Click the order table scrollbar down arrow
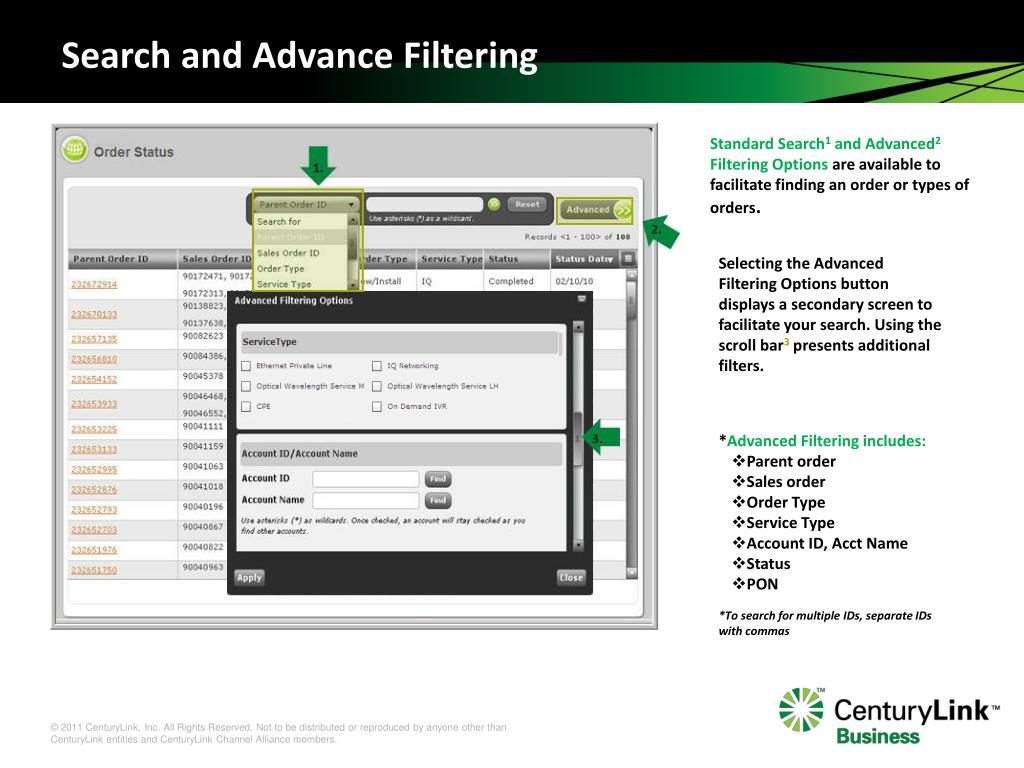Image resolution: width=1024 pixels, height=768 pixels. (632, 572)
